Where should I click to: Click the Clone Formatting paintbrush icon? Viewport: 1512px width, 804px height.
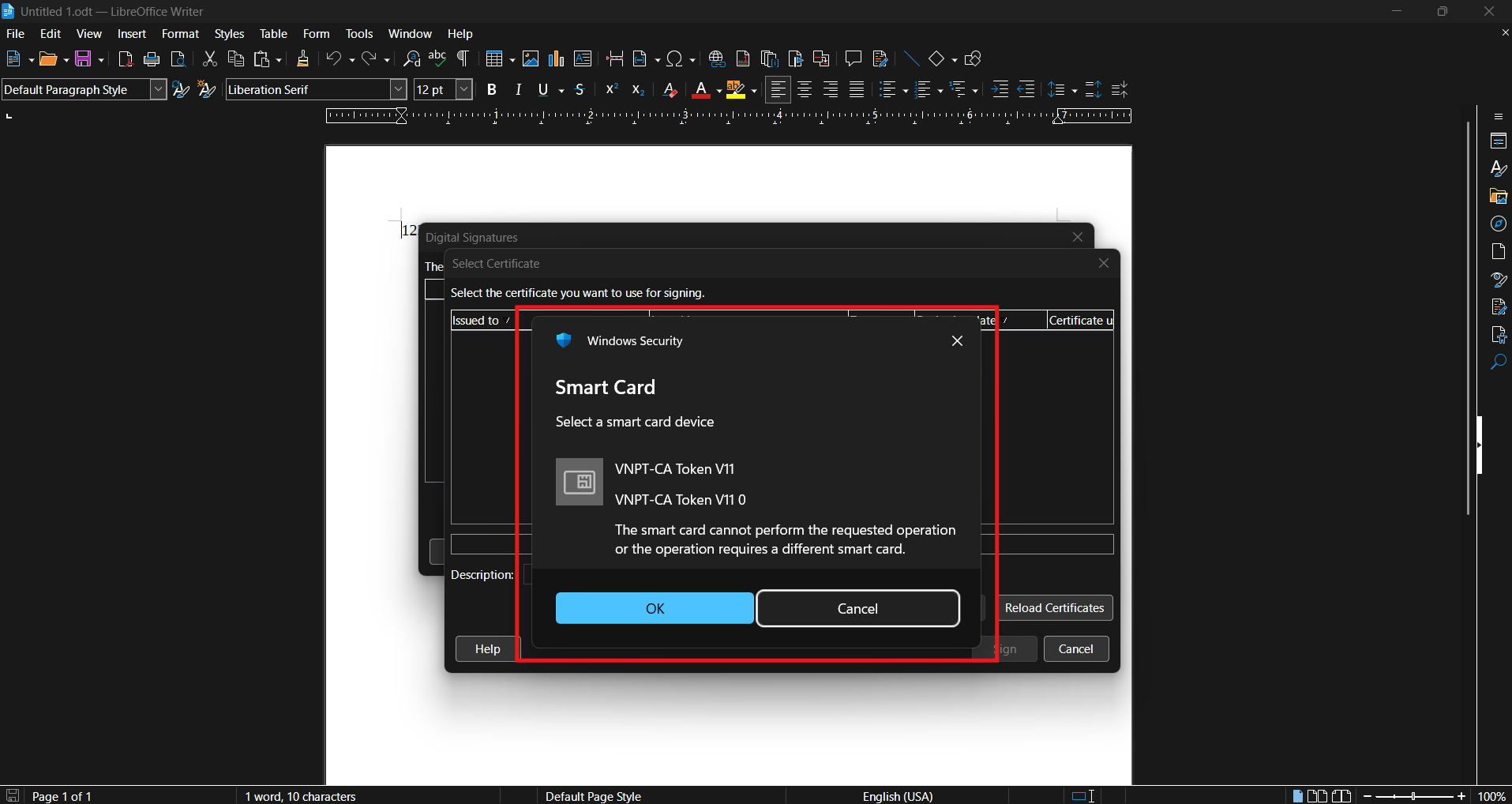303,59
